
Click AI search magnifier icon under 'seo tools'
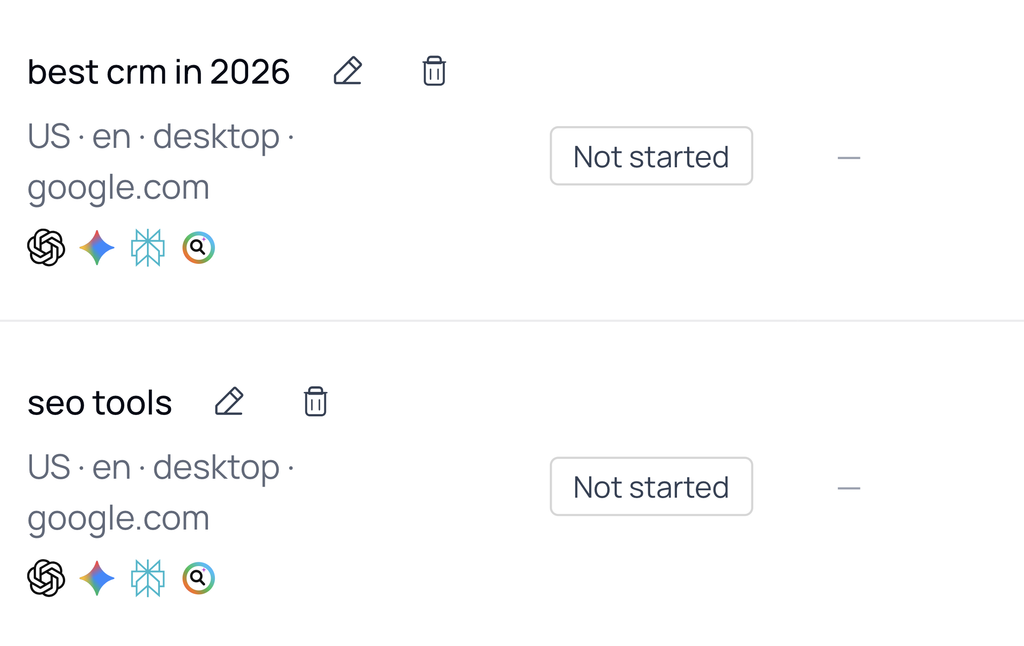[199, 579]
